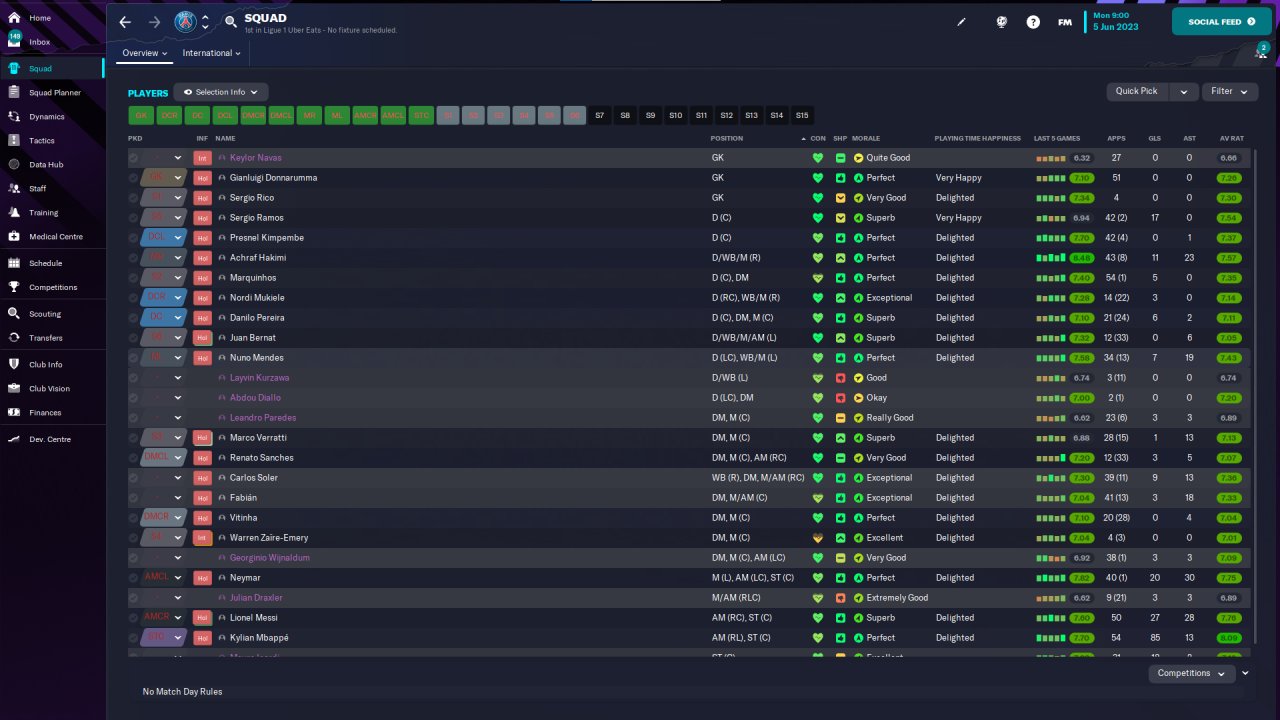Image resolution: width=1280 pixels, height=720 pixels.
Task: Open the Competitions dropdown at bottom
Action: [1191, 673]
